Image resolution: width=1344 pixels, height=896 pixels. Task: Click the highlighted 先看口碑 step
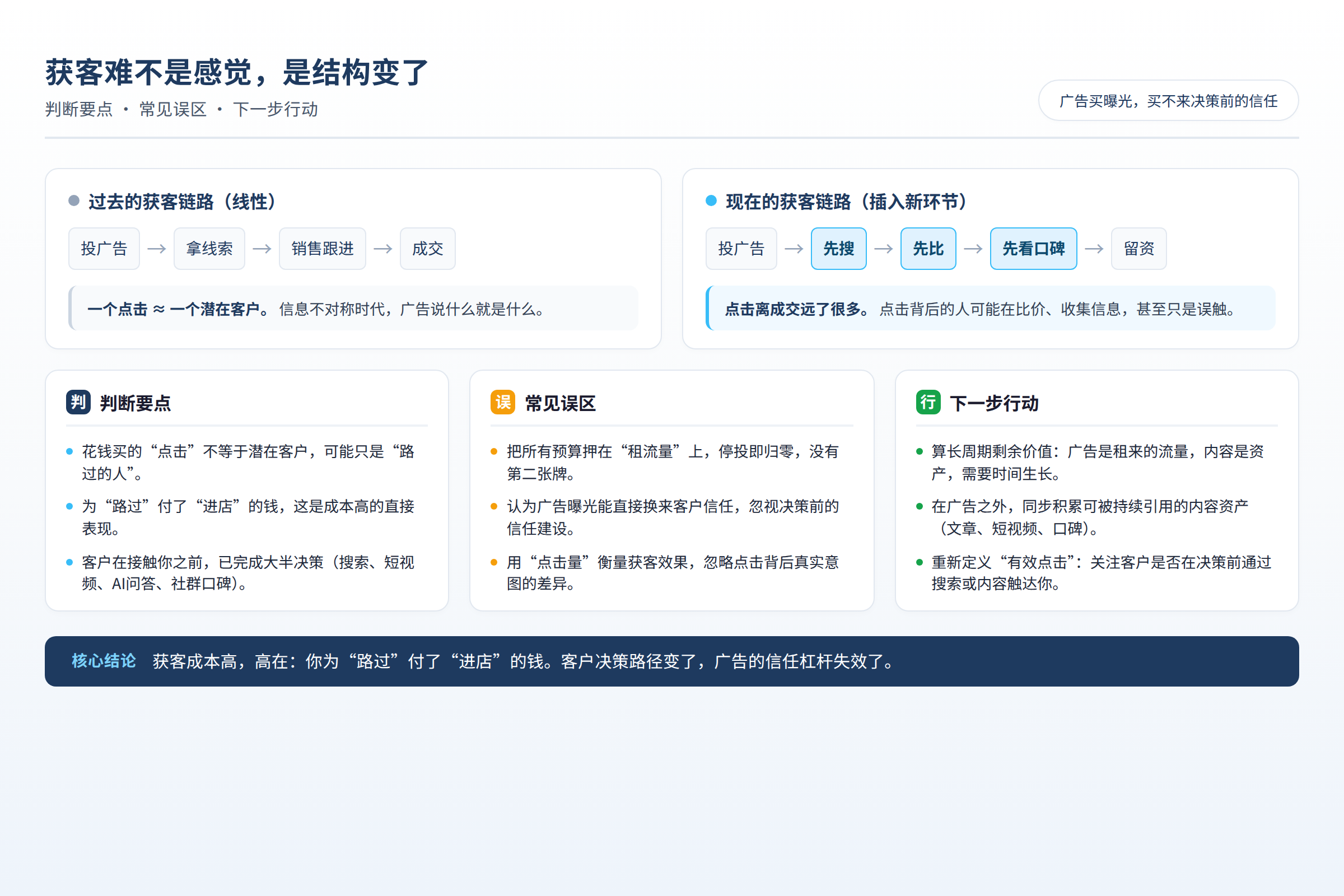point(1033,249)
